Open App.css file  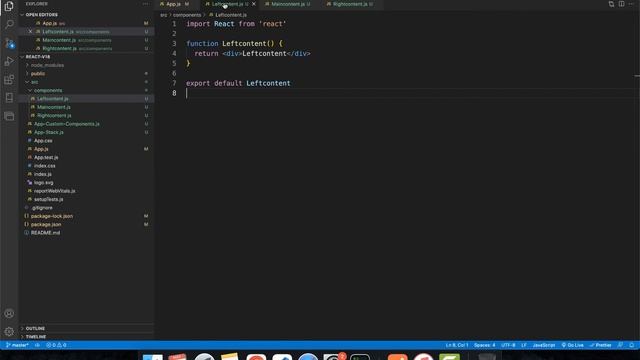[43, 141]
